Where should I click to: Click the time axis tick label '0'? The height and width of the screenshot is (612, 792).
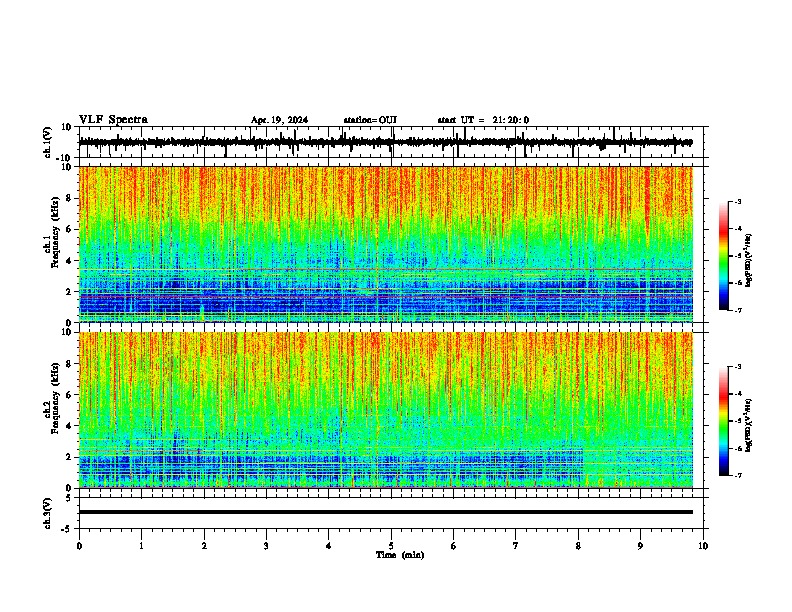point(79,546)
